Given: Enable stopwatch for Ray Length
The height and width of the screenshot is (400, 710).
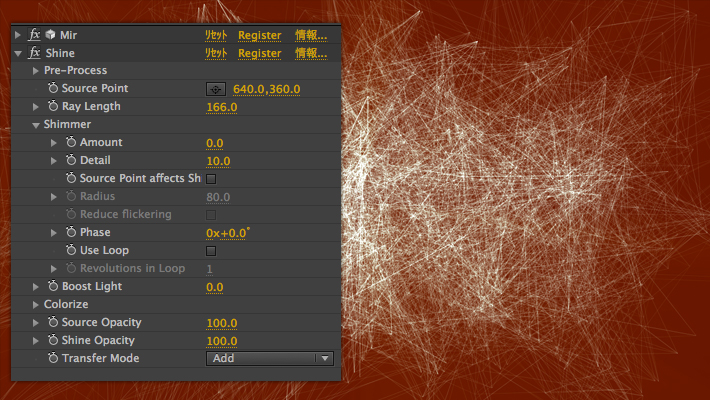Looking at the screenshot, I should point(53,107).
